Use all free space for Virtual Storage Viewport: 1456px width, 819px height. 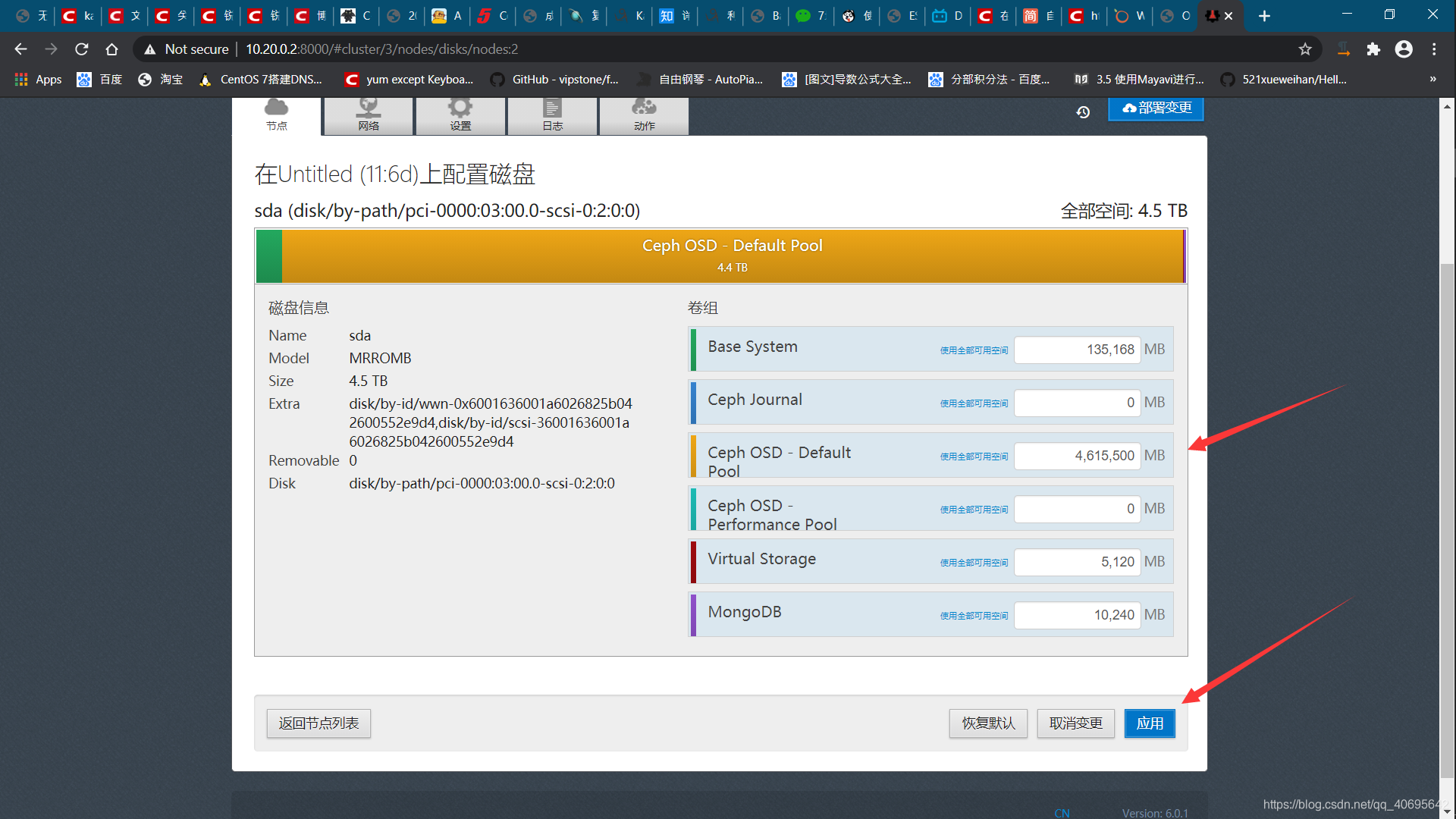tap(974, 563)
